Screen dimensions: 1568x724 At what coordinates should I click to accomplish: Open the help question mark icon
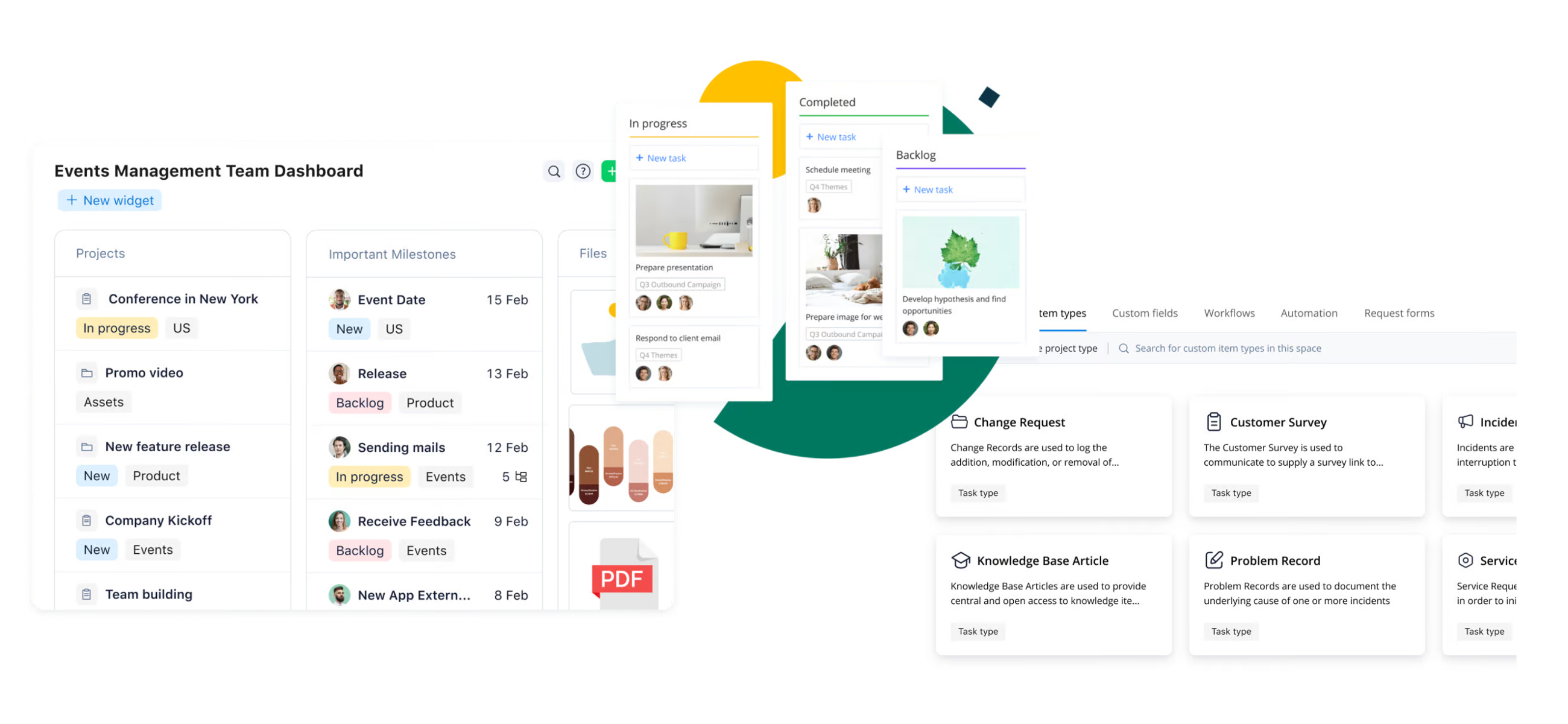coord(583,172)
